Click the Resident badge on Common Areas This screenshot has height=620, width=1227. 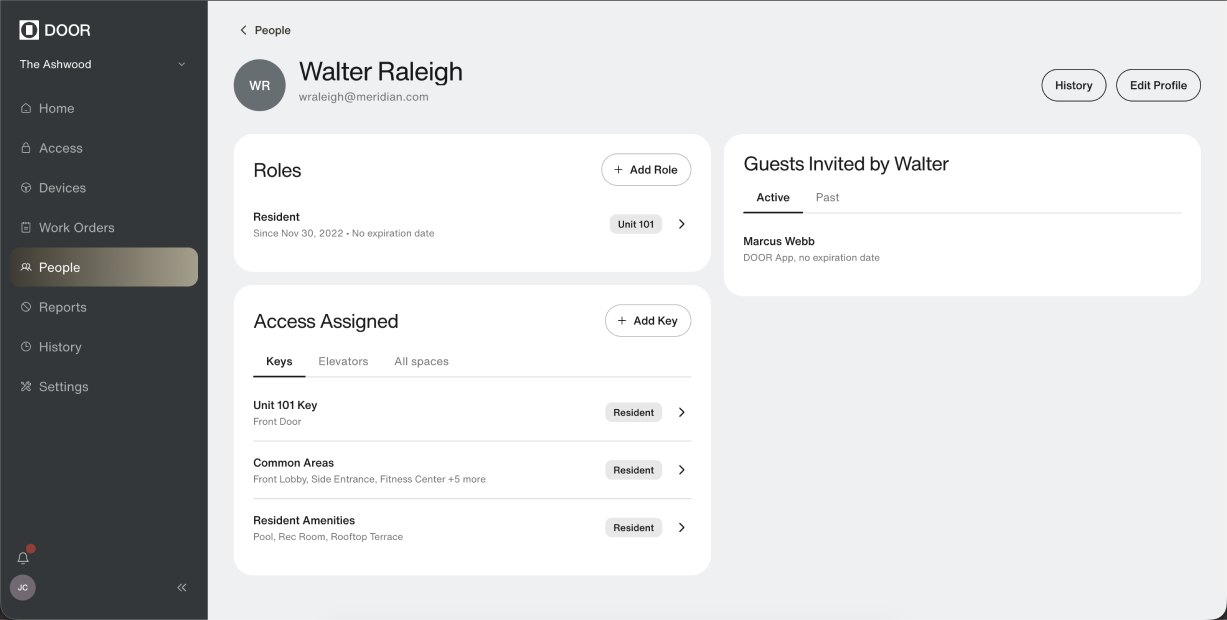tap(634, 470)
